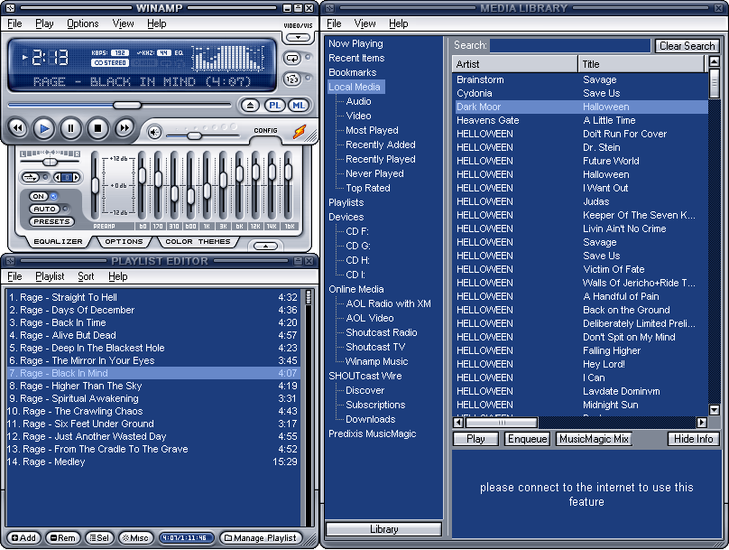The width and height of the screenshot is (729, 550).
Task: Click Predixis MusicMagic tree item
Action: (x=372, y=433)
